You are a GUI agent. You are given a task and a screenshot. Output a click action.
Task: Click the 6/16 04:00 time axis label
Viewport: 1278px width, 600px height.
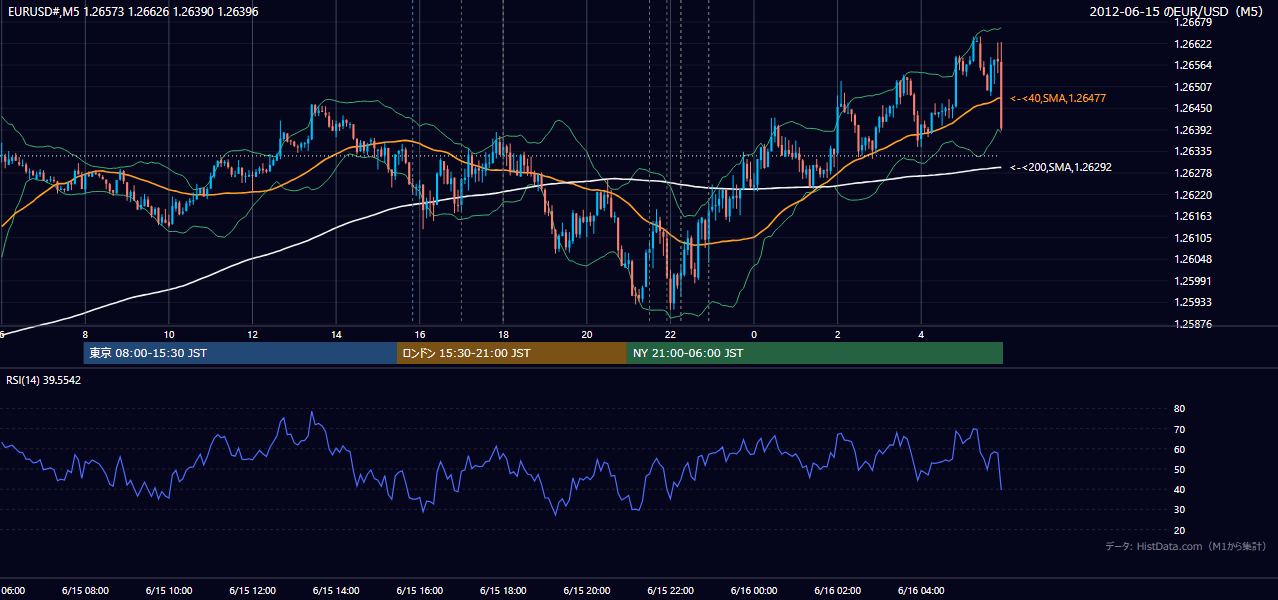click(x=920, y=590)
